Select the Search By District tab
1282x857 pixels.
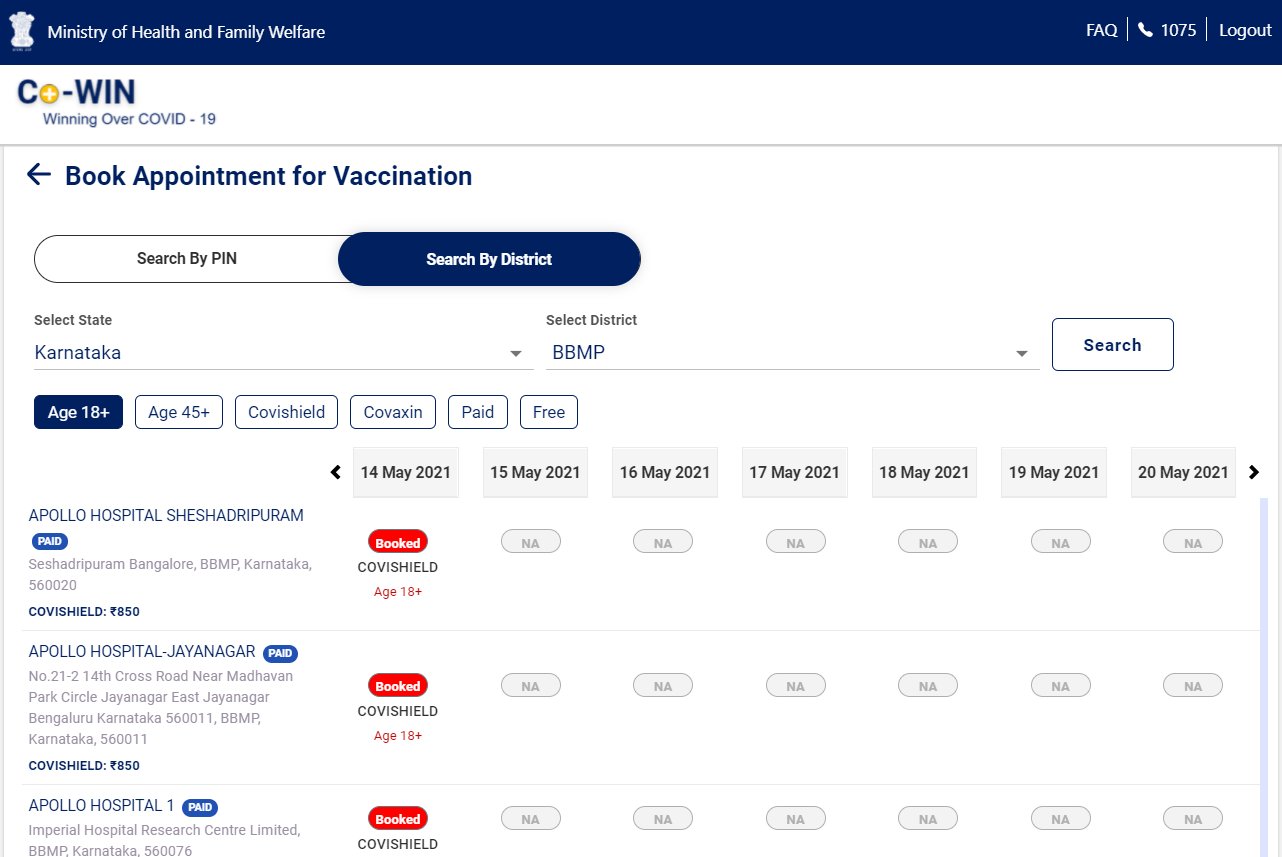pos(489,259)
